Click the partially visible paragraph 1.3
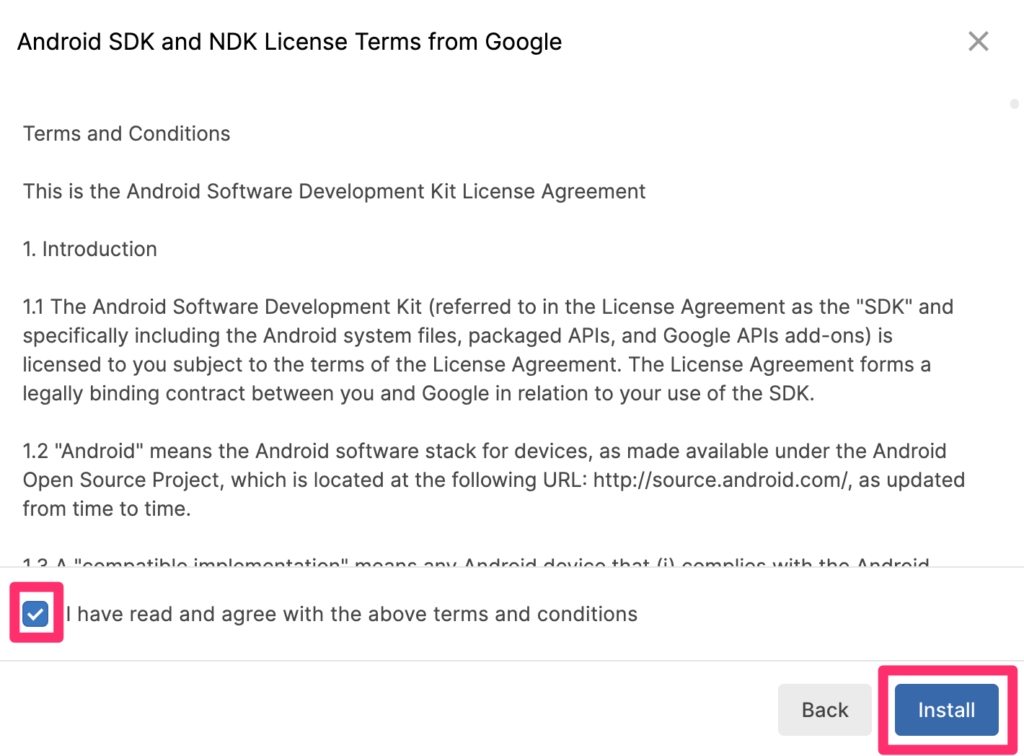This screenshot has height=756, width=1024. (400, 562)
